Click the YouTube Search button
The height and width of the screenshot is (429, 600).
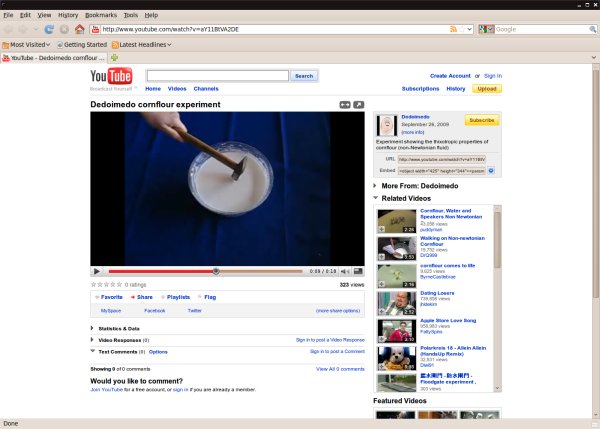[304, 76]
